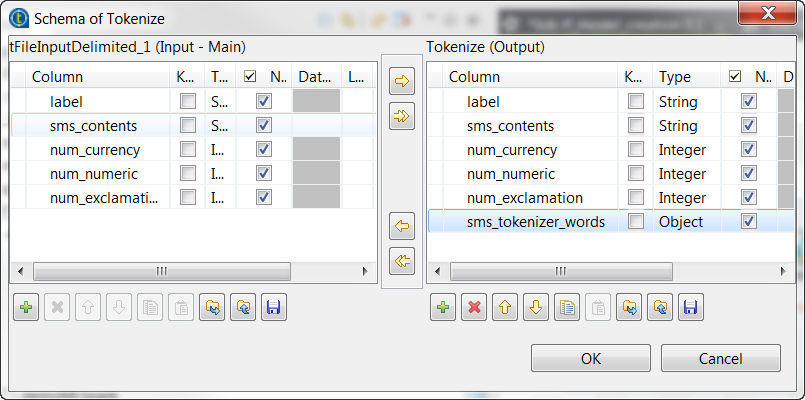Toggle Nullable header checkbox in input table
805x400 pixels.
250,77
